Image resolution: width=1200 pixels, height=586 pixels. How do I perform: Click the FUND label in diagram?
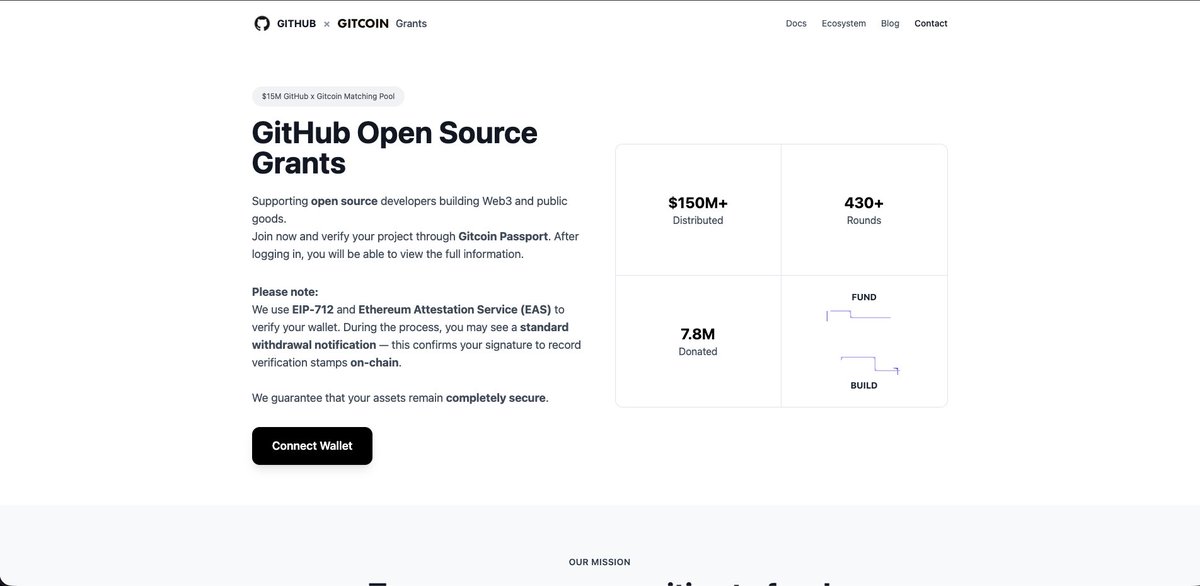[864, 297]
